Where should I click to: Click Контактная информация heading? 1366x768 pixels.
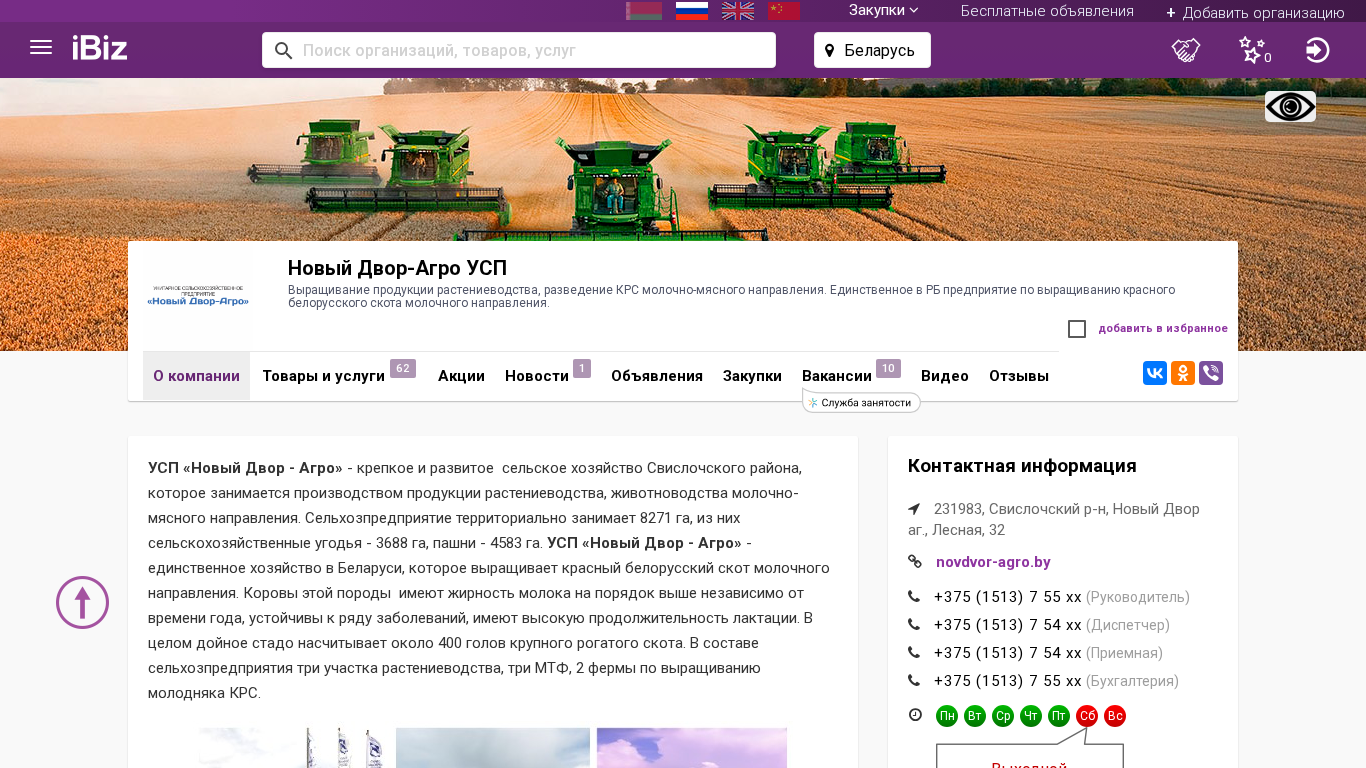[1022, 466]
